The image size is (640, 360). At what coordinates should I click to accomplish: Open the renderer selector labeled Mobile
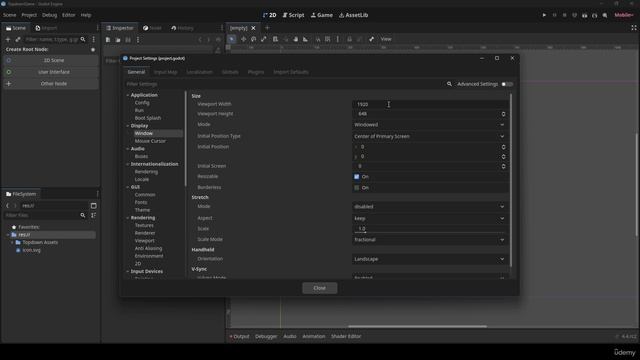(x=624, y=15)
